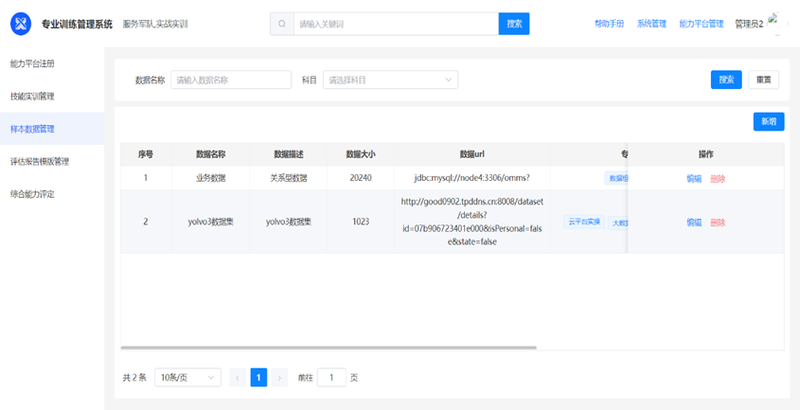Select 技能实训管理 from the sidebar

click(x=32, y=96)
